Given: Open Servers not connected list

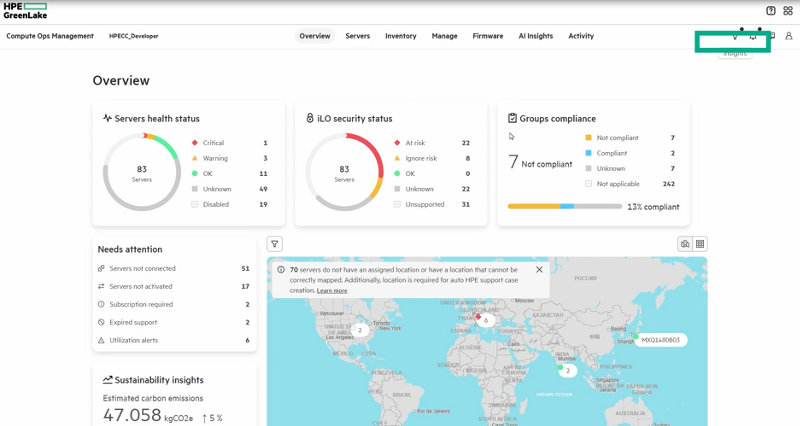Looking at the screenshot, I should (x=174, y=268).
